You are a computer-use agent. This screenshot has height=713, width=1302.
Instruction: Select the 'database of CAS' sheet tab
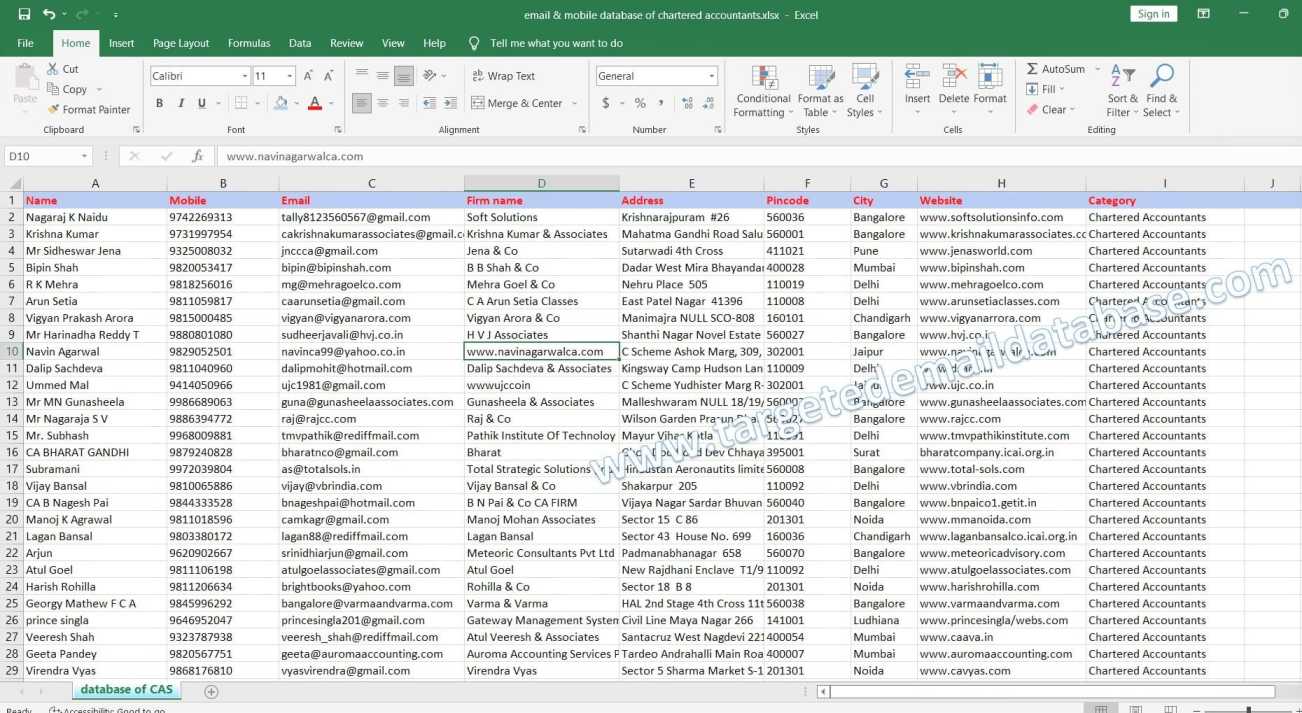tap(126, 690)
